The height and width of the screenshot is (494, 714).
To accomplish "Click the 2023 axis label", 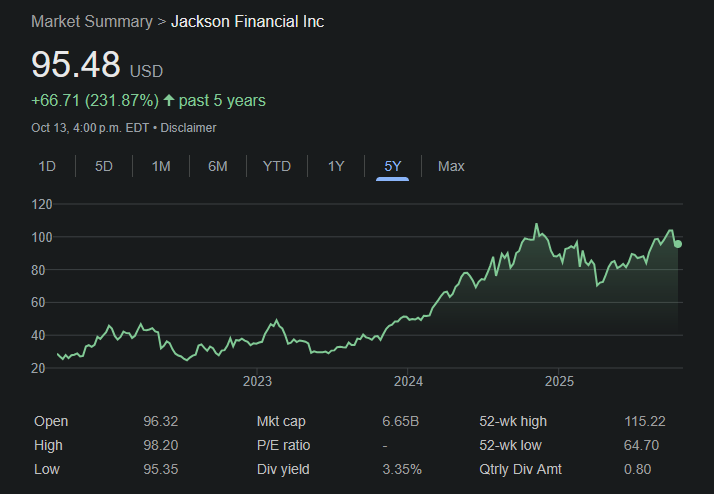I will pyautogui.click(x=257, y=381).
